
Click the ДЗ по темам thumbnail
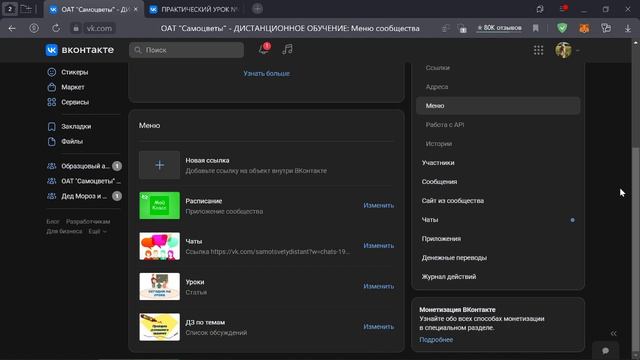point(159,327)
